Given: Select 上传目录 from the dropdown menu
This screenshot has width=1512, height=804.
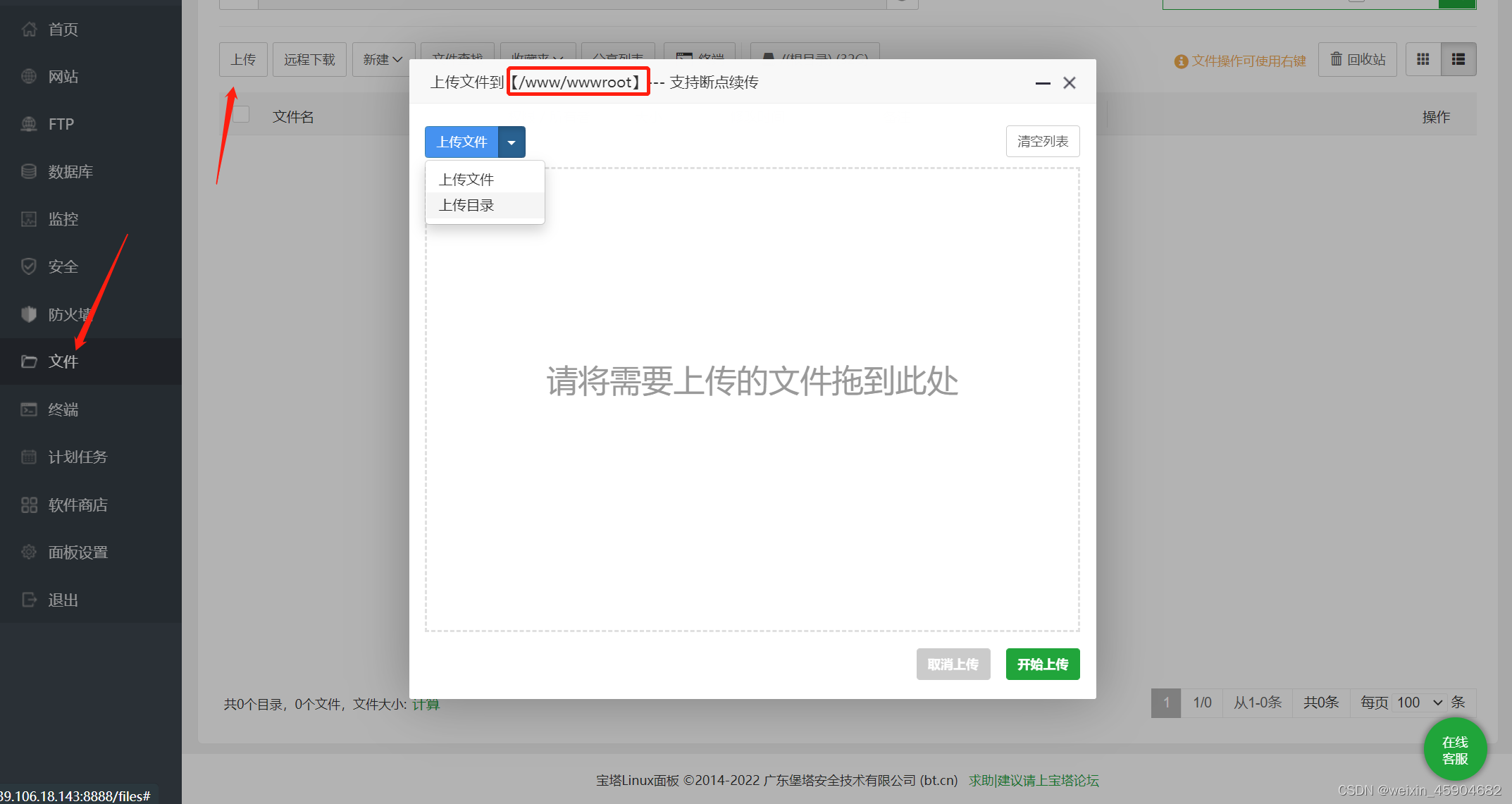Looking at the screenshot, I should [467, 205].
